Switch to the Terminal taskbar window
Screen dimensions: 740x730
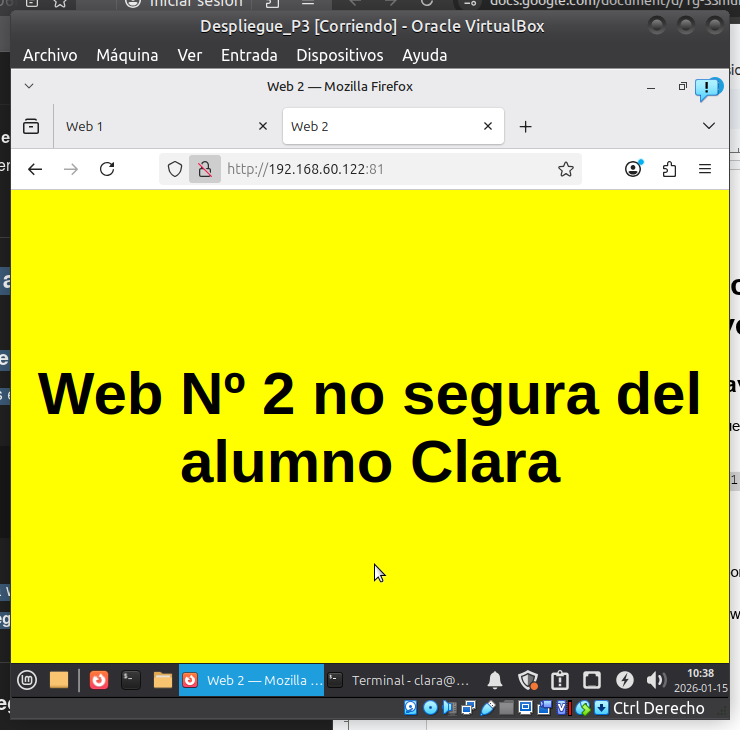400,680
